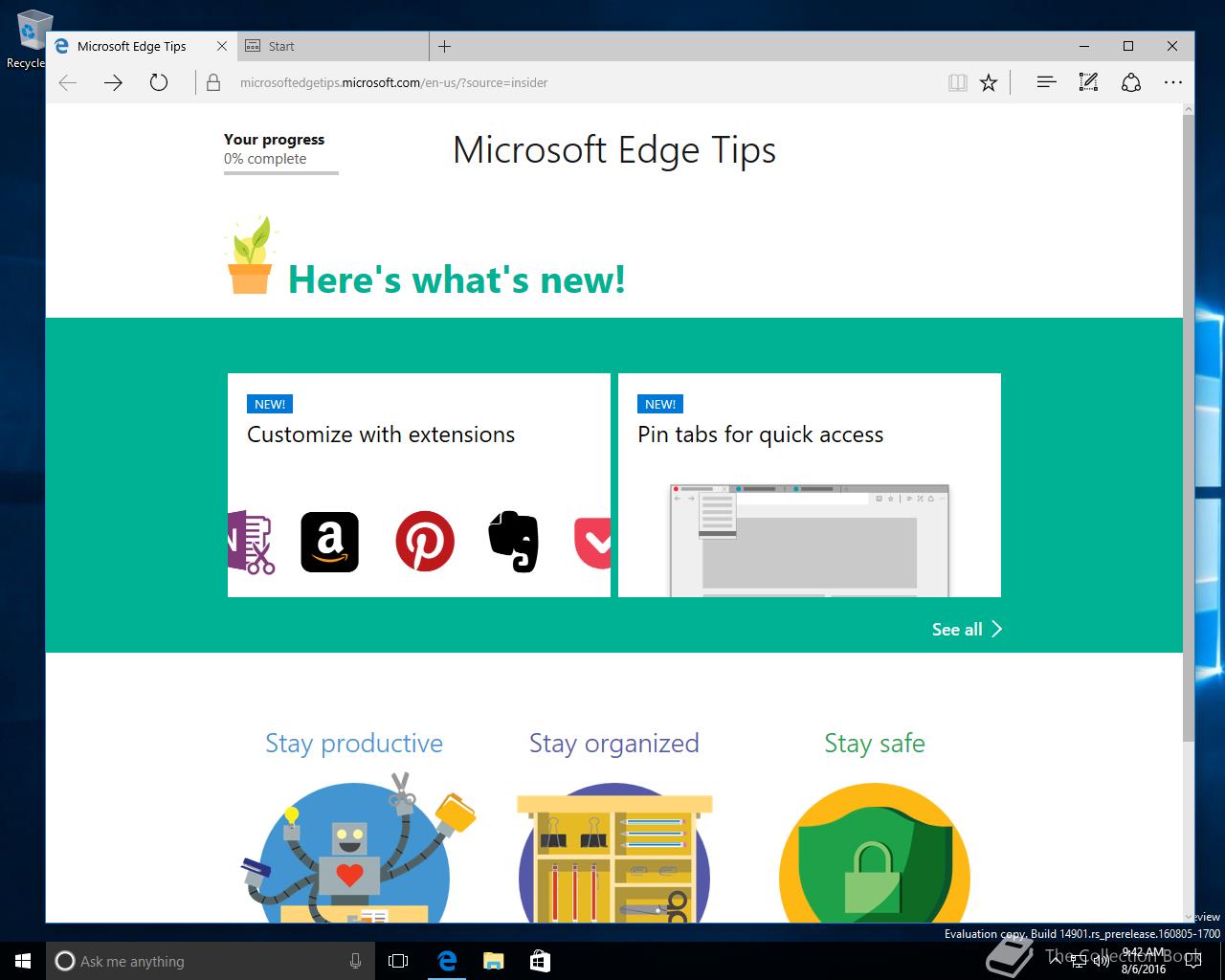
Task: Open the Stay safe section heading
Action: [x=875, y=744]
